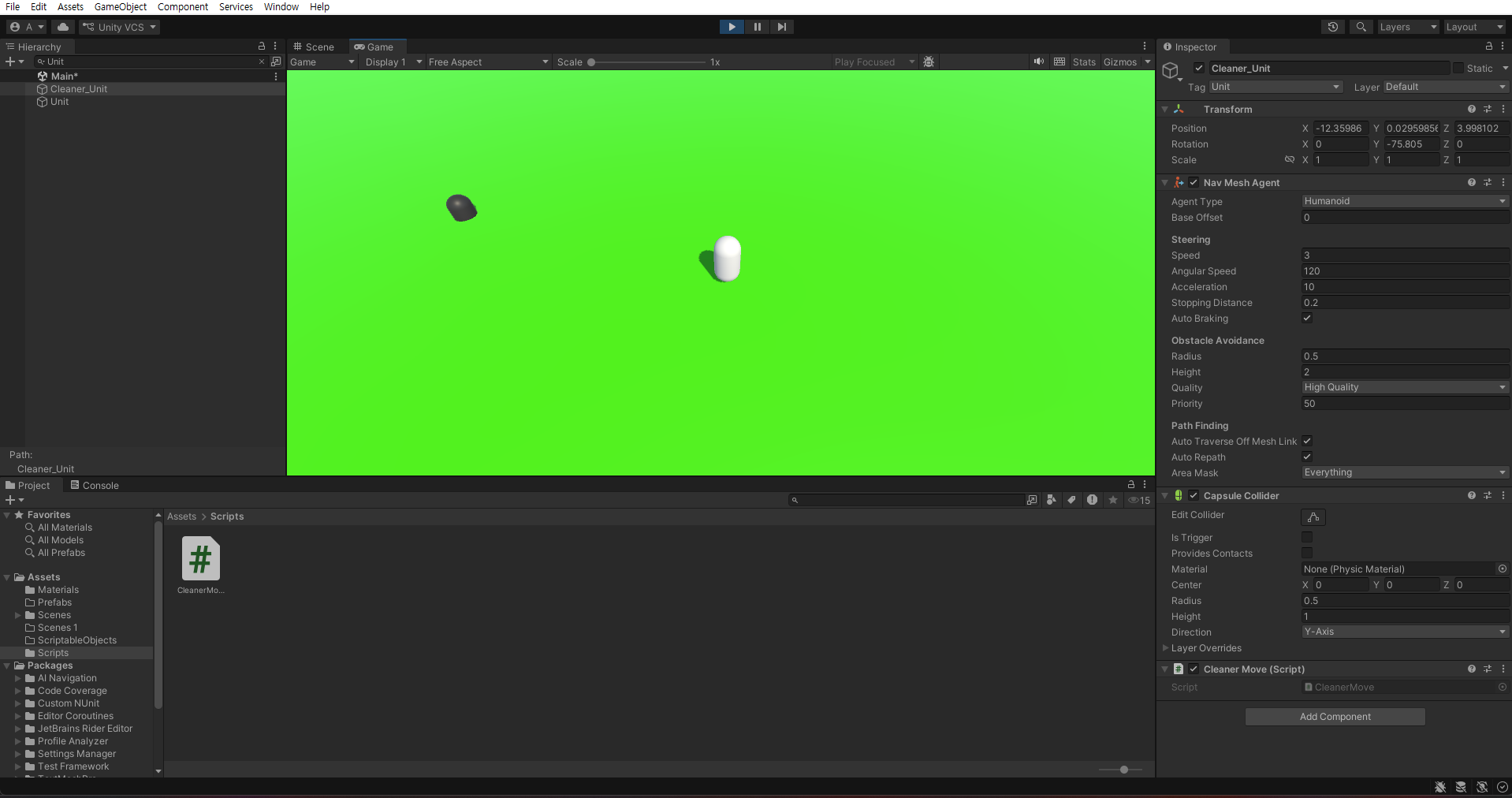Click the global search magnifier icon
The image size is (1512, 798).
[x=1361, y=27]
